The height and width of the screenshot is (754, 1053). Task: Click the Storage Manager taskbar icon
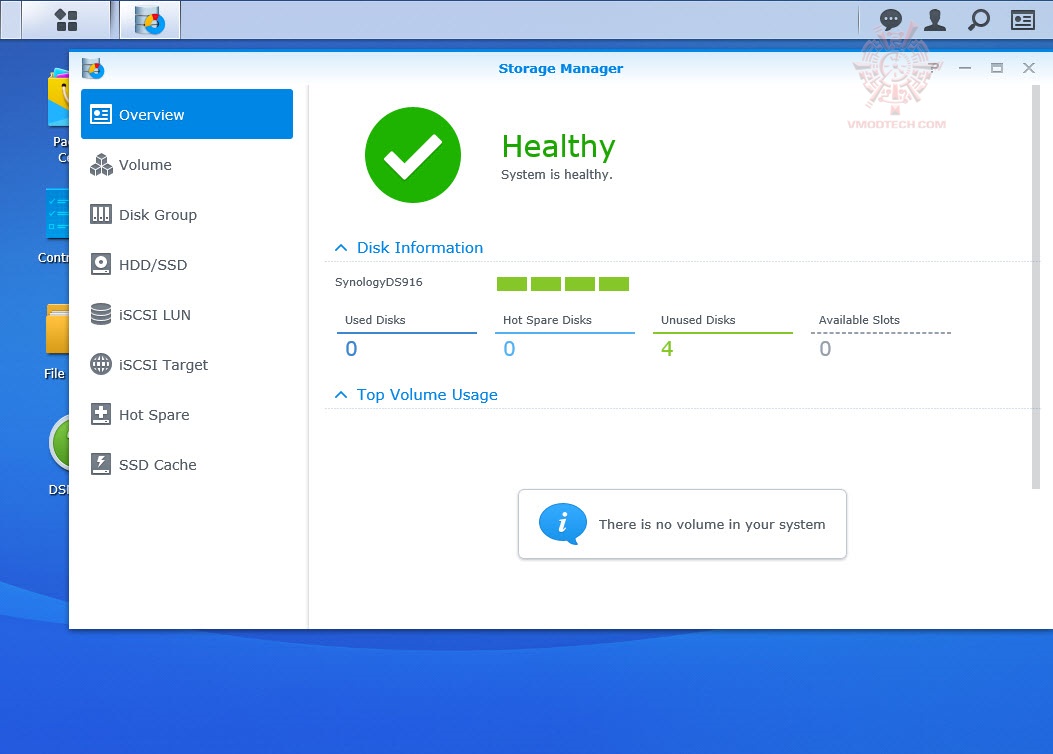(x=150, y=19)
